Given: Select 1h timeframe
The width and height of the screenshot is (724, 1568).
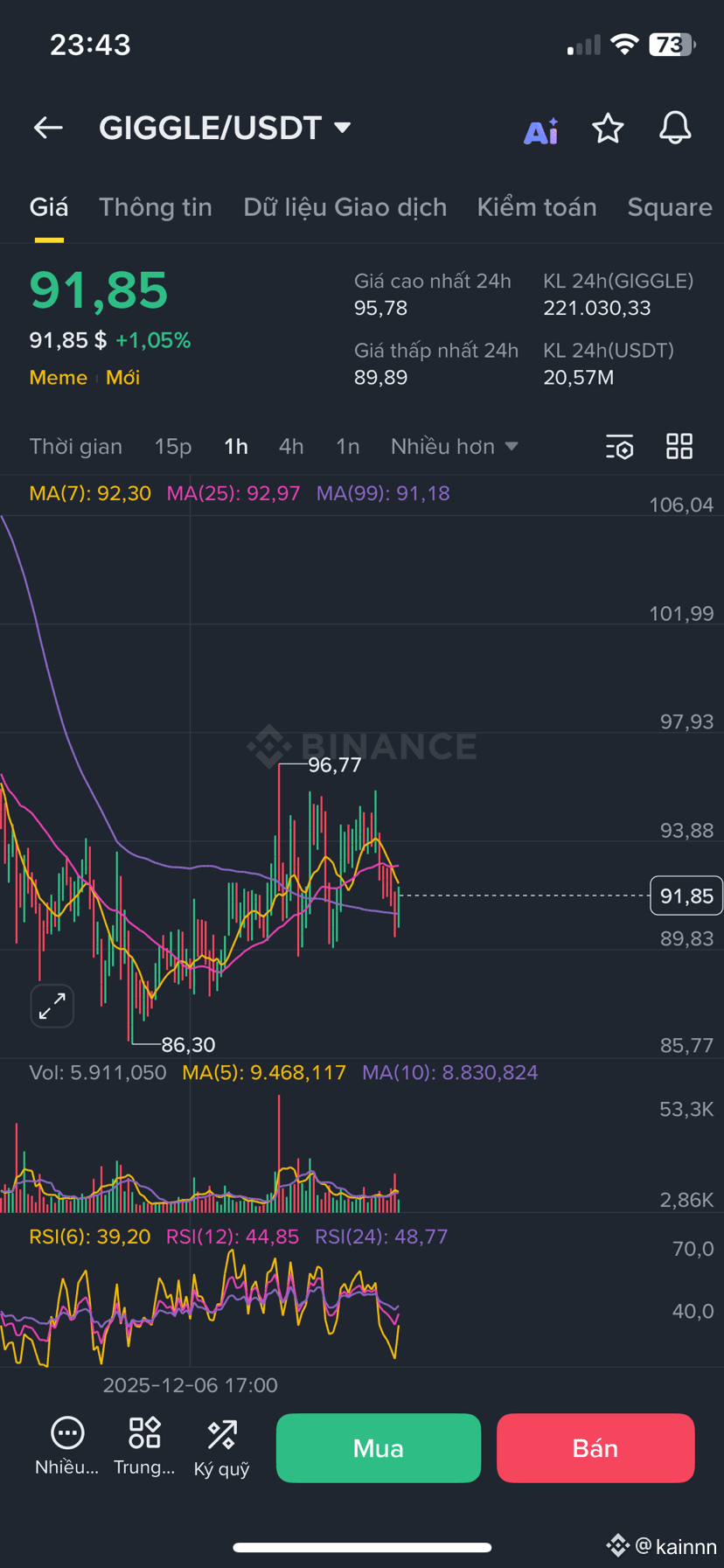Looking at the screenshot, I should tap(236, 446).
